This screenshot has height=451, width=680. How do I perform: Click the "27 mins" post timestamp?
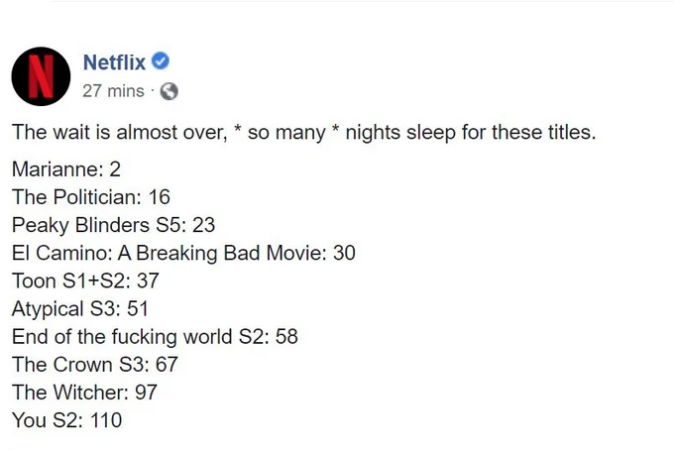pyautogui.click(x=112, y=91)
